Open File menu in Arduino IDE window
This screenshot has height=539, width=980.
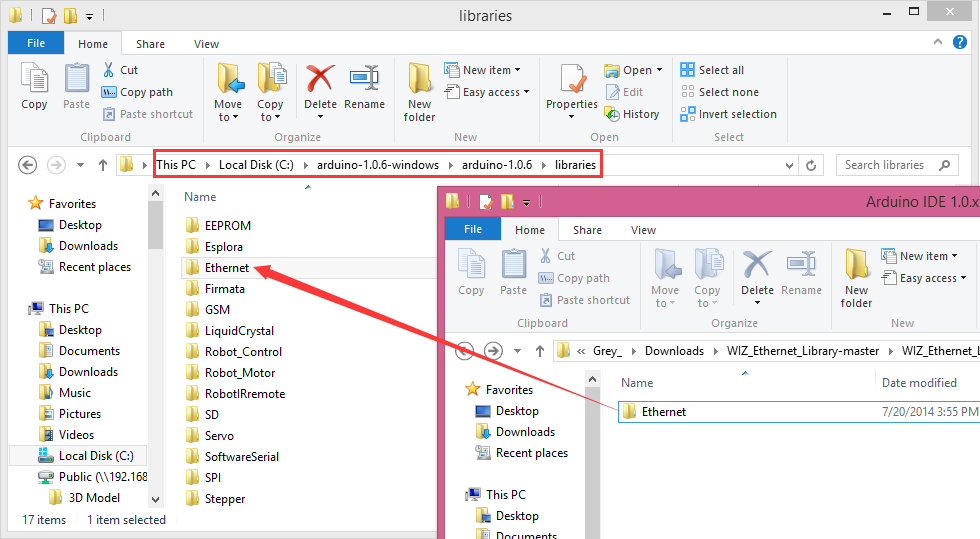click(x=472, y=229)
